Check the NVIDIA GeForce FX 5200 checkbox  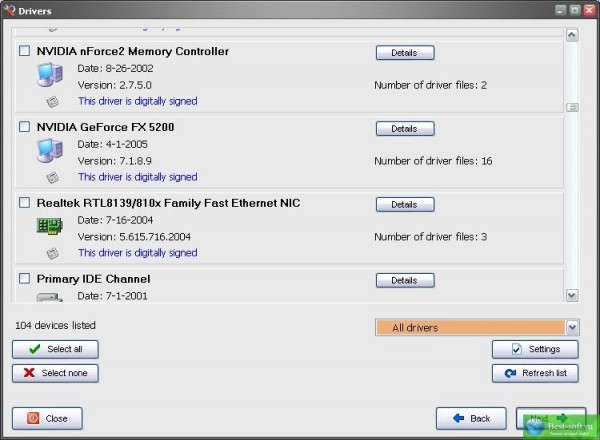click(24, 126)
